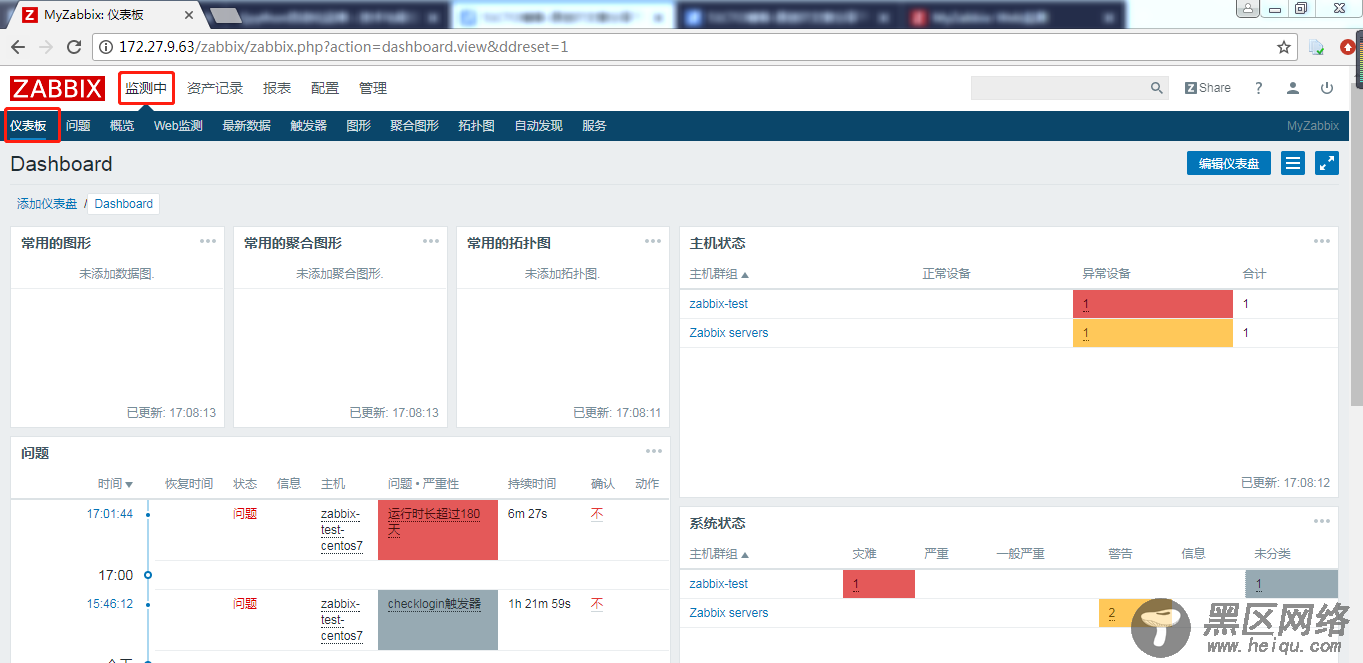The height and width of the screenshot is (663, 1363).
Task: Open Zabbix servers in 系统状态 table
Action: (729, 613)
